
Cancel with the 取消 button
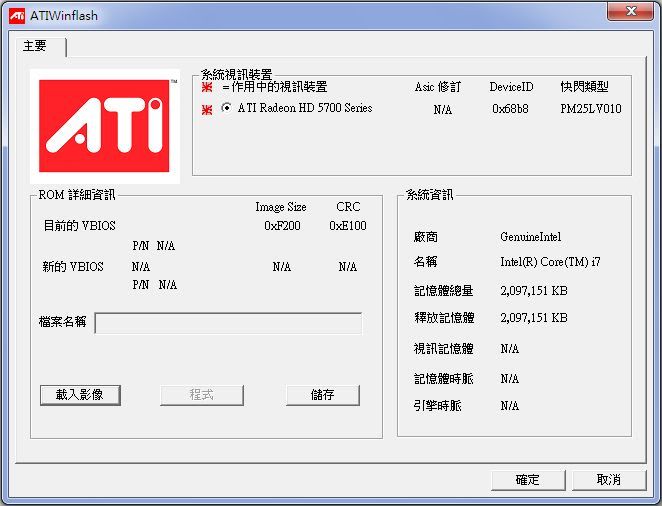609,480
